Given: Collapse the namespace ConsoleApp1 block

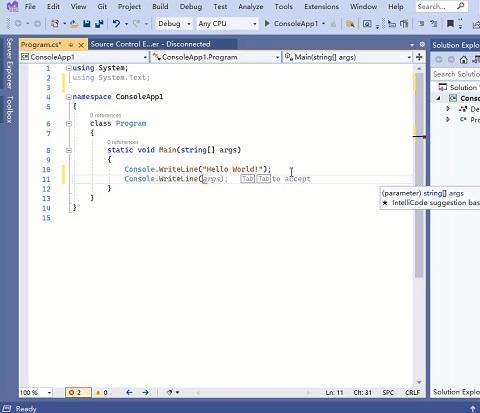Looking at the screenshot, I should pos(69,97).
